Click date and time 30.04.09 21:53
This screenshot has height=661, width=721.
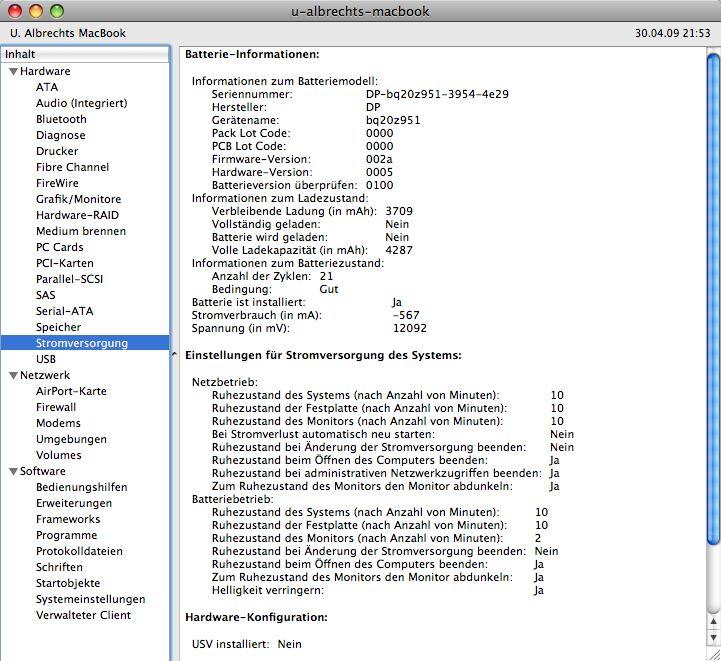[x=673, y=33]
